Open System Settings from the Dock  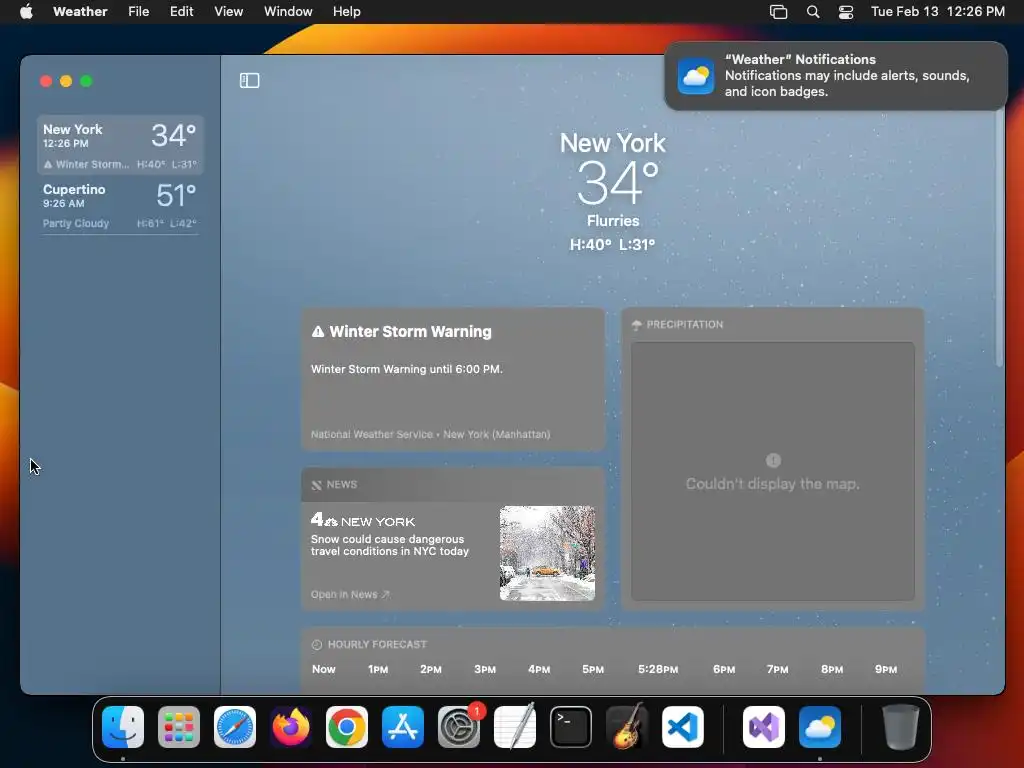[x=459, y=727]
